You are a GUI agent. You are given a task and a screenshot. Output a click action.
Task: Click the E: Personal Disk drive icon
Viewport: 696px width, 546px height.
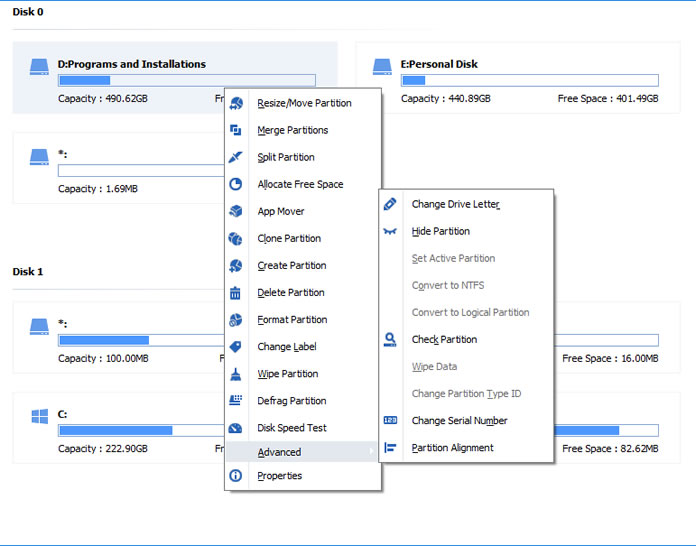(x=382, y=67)
